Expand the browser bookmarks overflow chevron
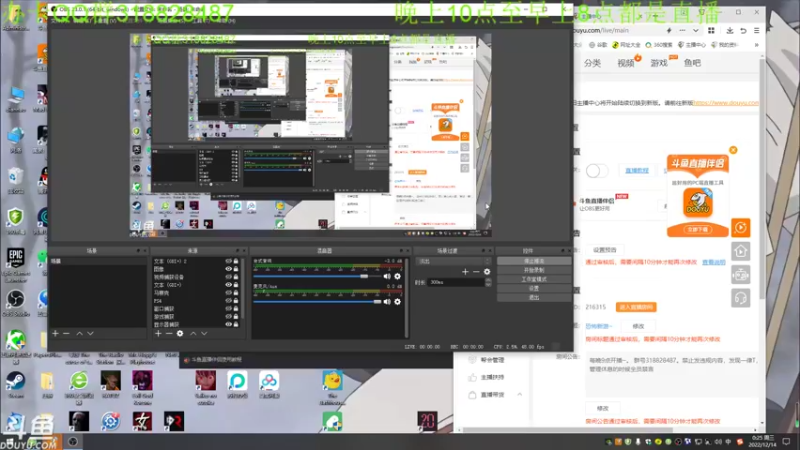The width and height of the screenshot is (800, 450). [x=757, y=45]
